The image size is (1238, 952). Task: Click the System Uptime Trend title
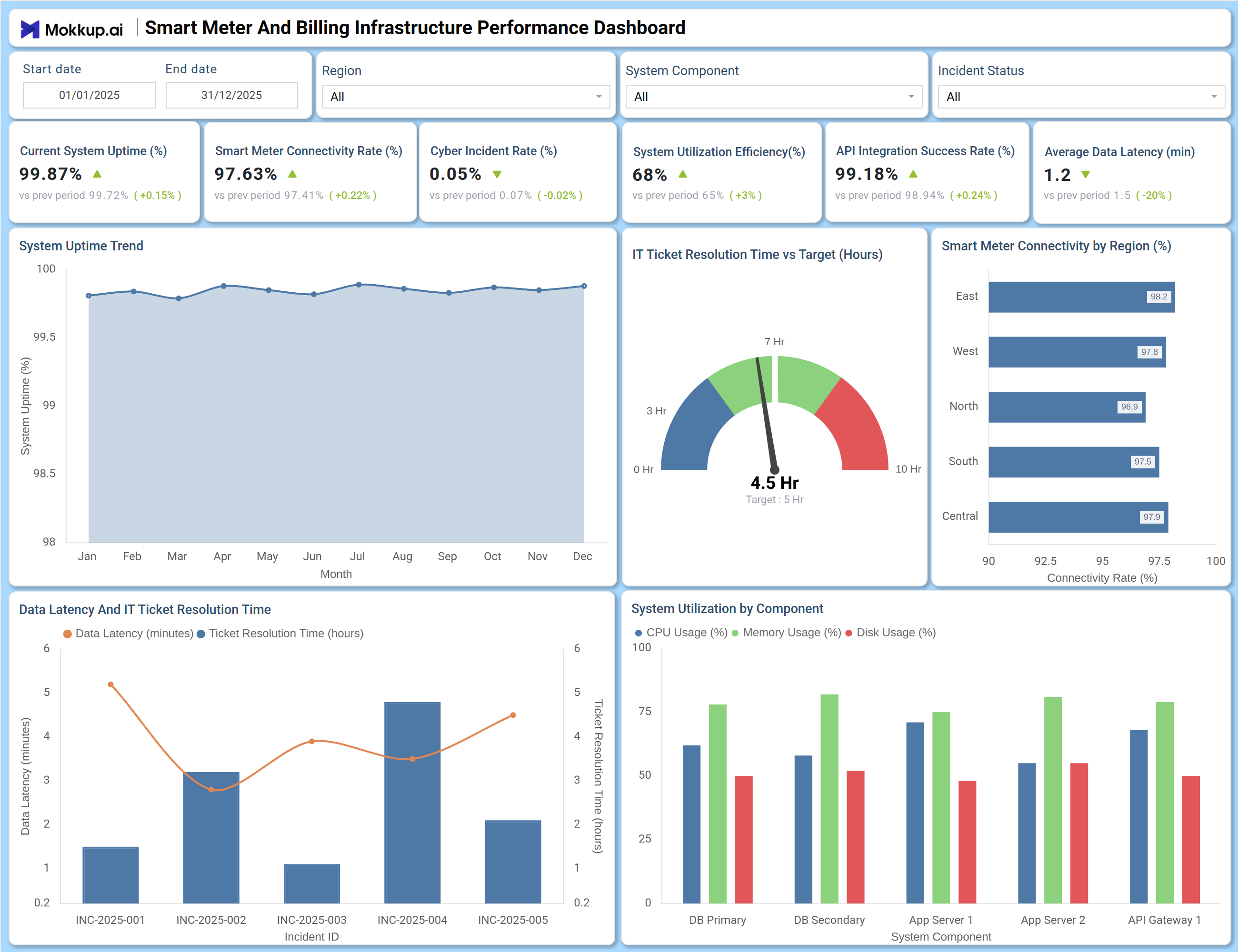(81, 246)
